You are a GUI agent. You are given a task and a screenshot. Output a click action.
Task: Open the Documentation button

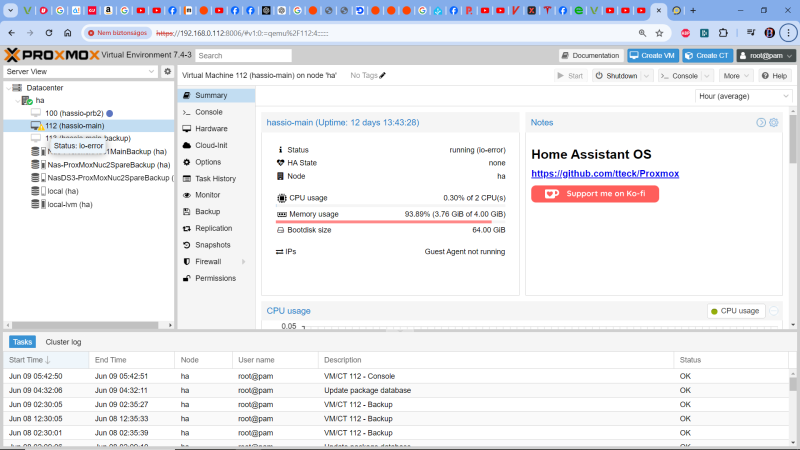pos(590,55)
